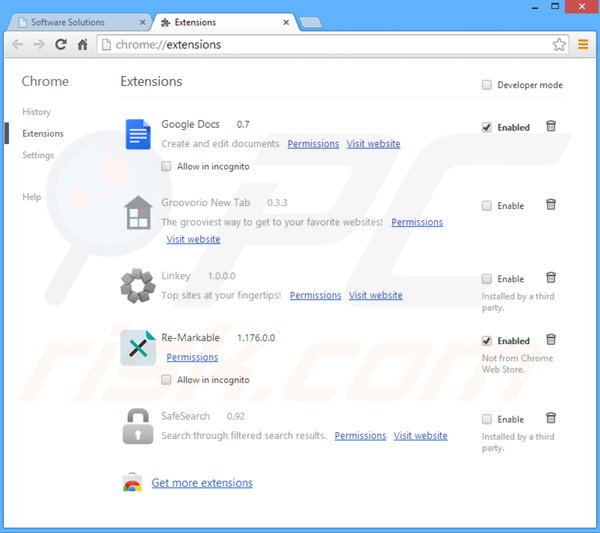Maximize the Chrome window
The height and width of the screenshot is (533, 600).
[555, 6]
